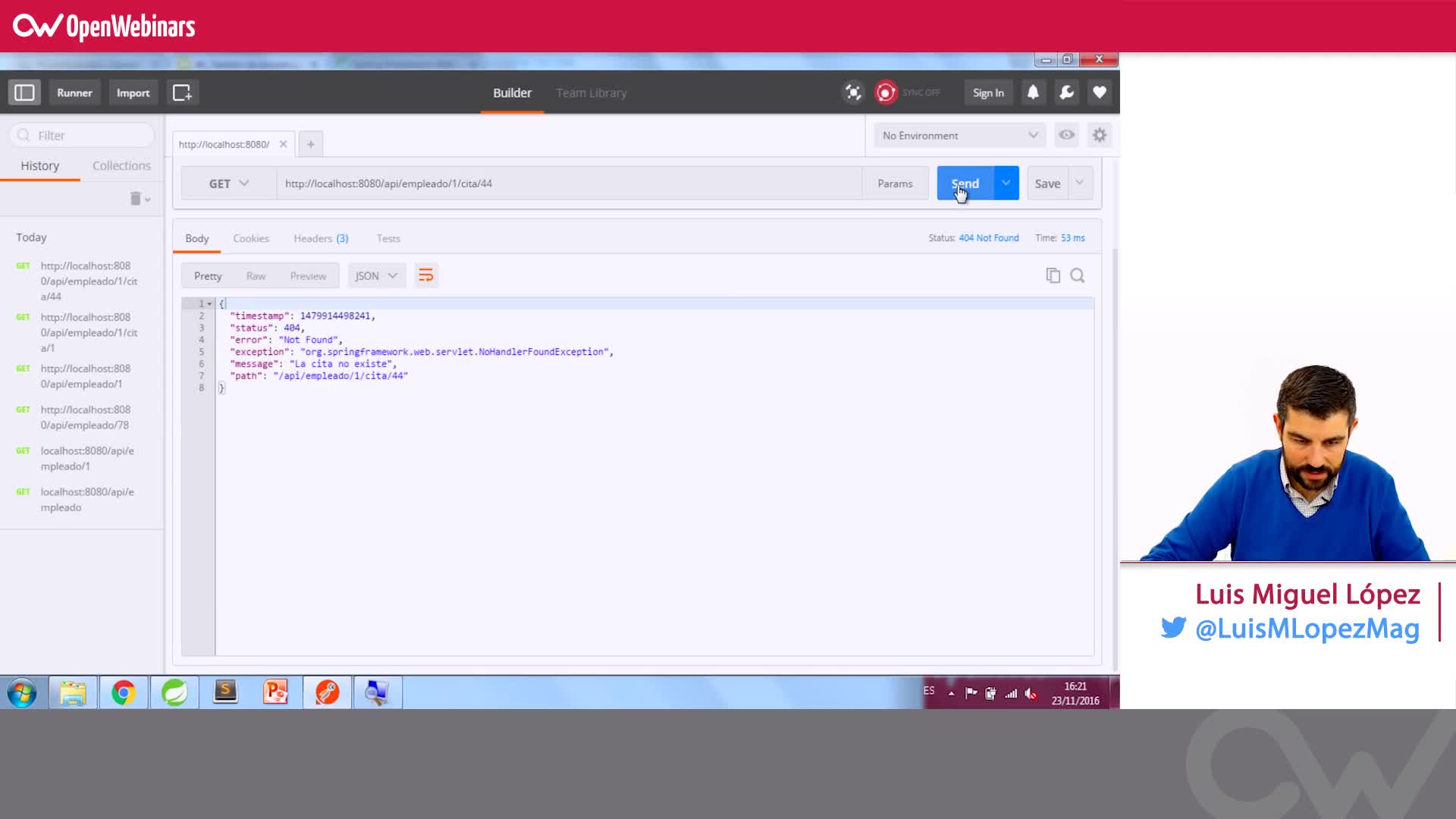The width and height of the screenshot is (1456, 819).
Task: Open notifications via the bell icon
Action: (1032, 92)
